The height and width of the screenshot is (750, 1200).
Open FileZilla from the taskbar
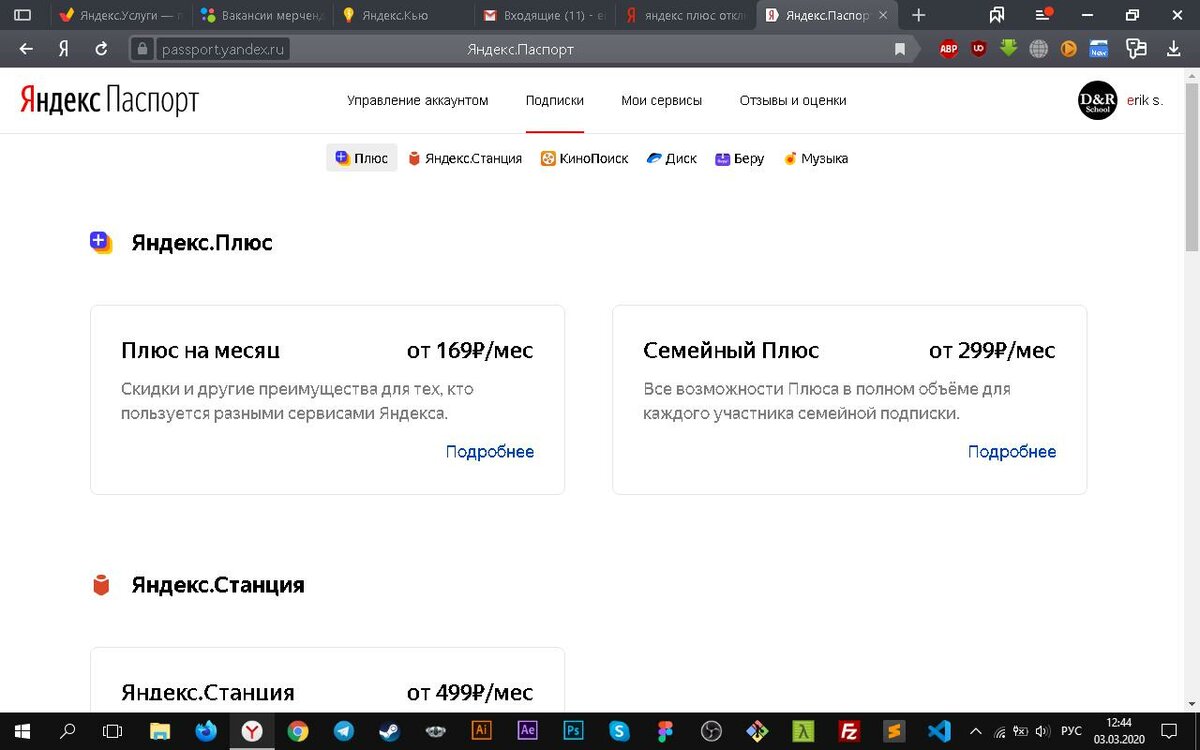(849, 730)
